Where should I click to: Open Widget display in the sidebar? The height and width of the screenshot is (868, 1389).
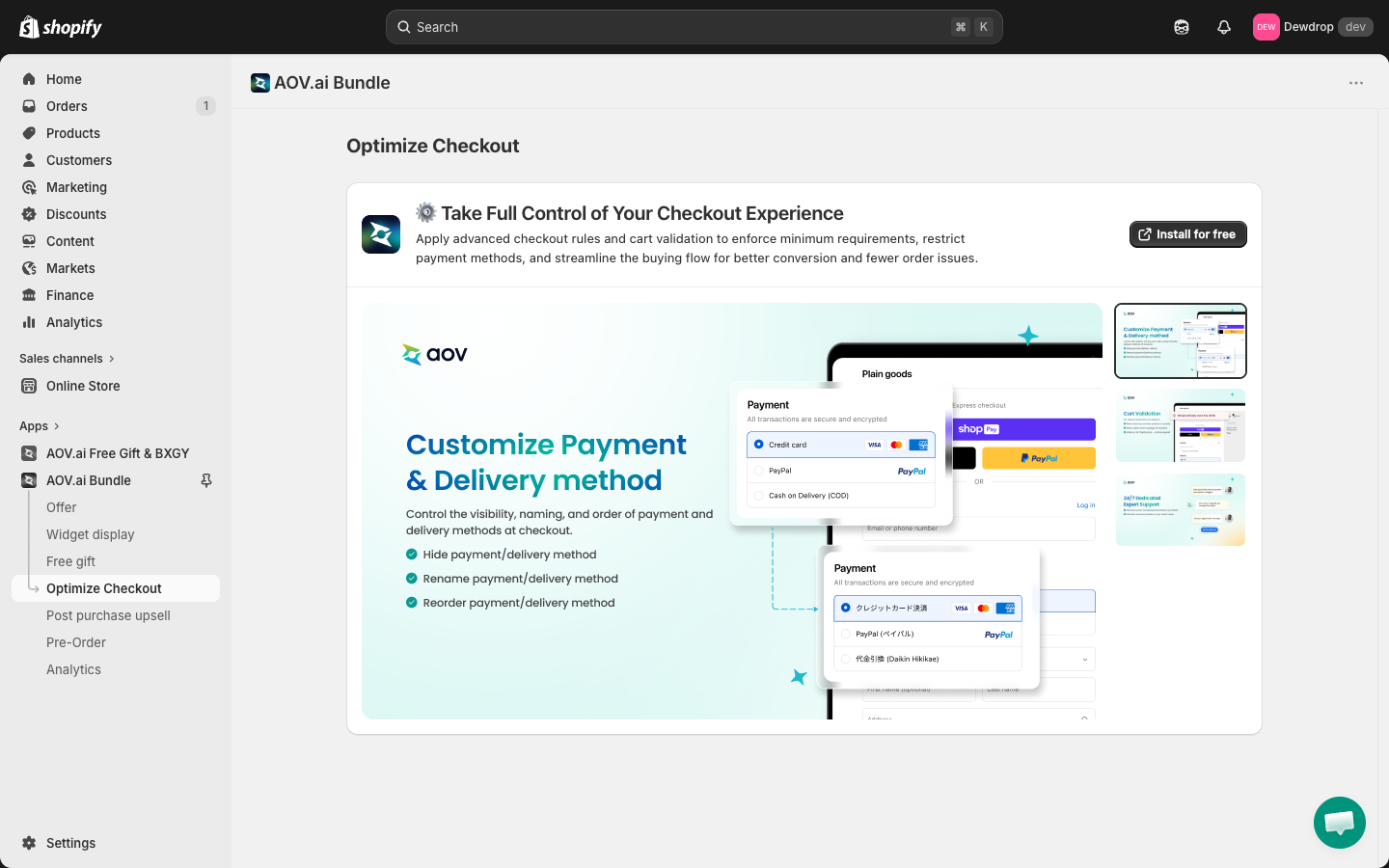tap(91, 534)
